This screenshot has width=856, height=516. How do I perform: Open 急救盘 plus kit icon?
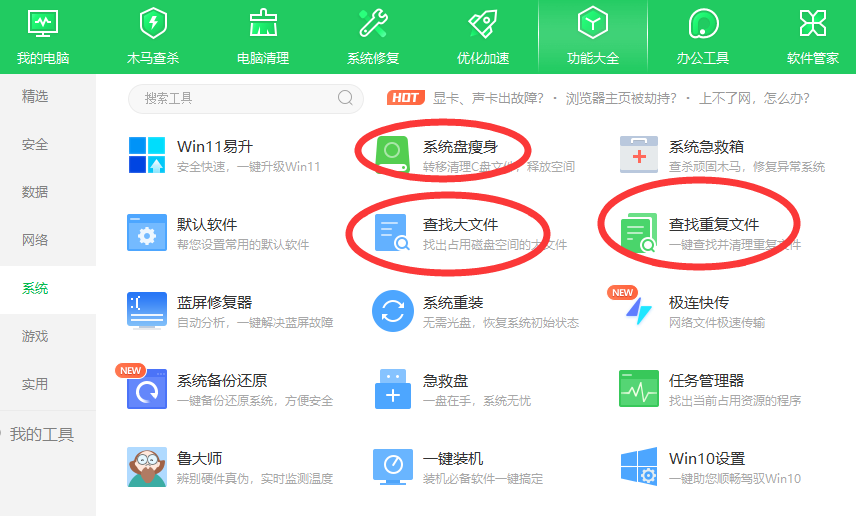393,389
